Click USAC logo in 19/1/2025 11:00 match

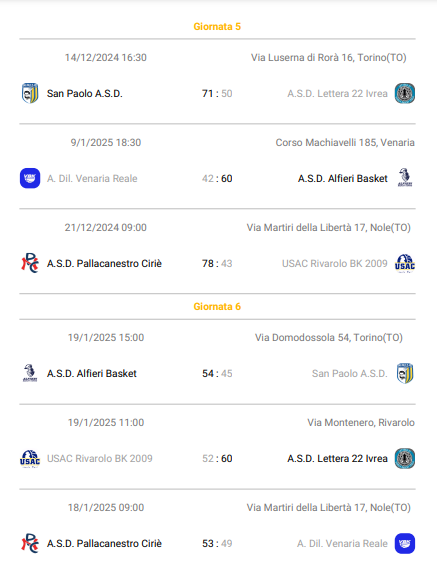(30, 459)
